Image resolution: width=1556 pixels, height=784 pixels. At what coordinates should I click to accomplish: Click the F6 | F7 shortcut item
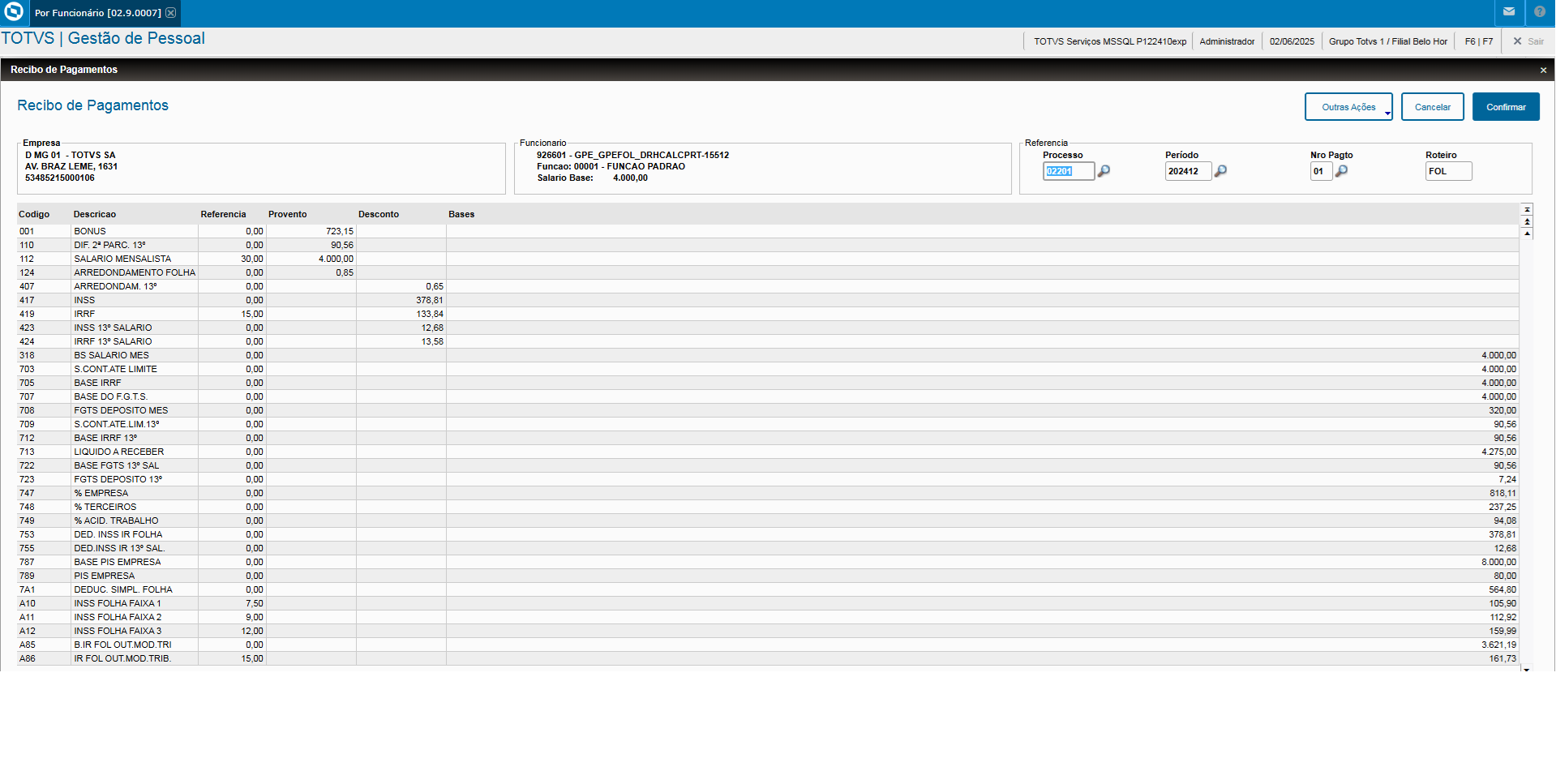(1478, 41)
